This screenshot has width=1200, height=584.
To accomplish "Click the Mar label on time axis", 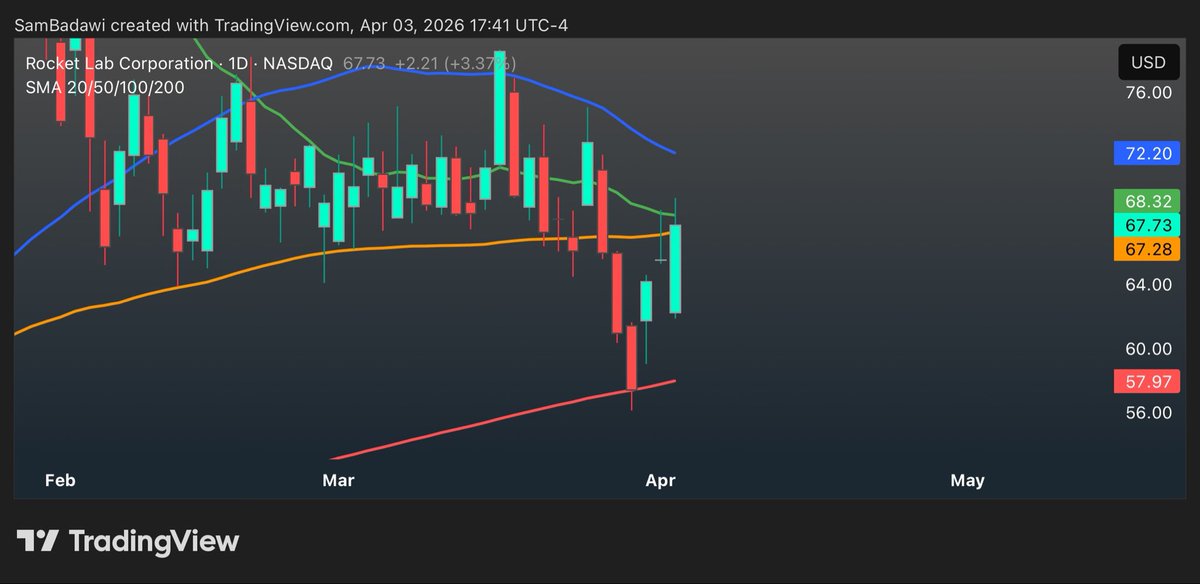I will tap(339, 481).
